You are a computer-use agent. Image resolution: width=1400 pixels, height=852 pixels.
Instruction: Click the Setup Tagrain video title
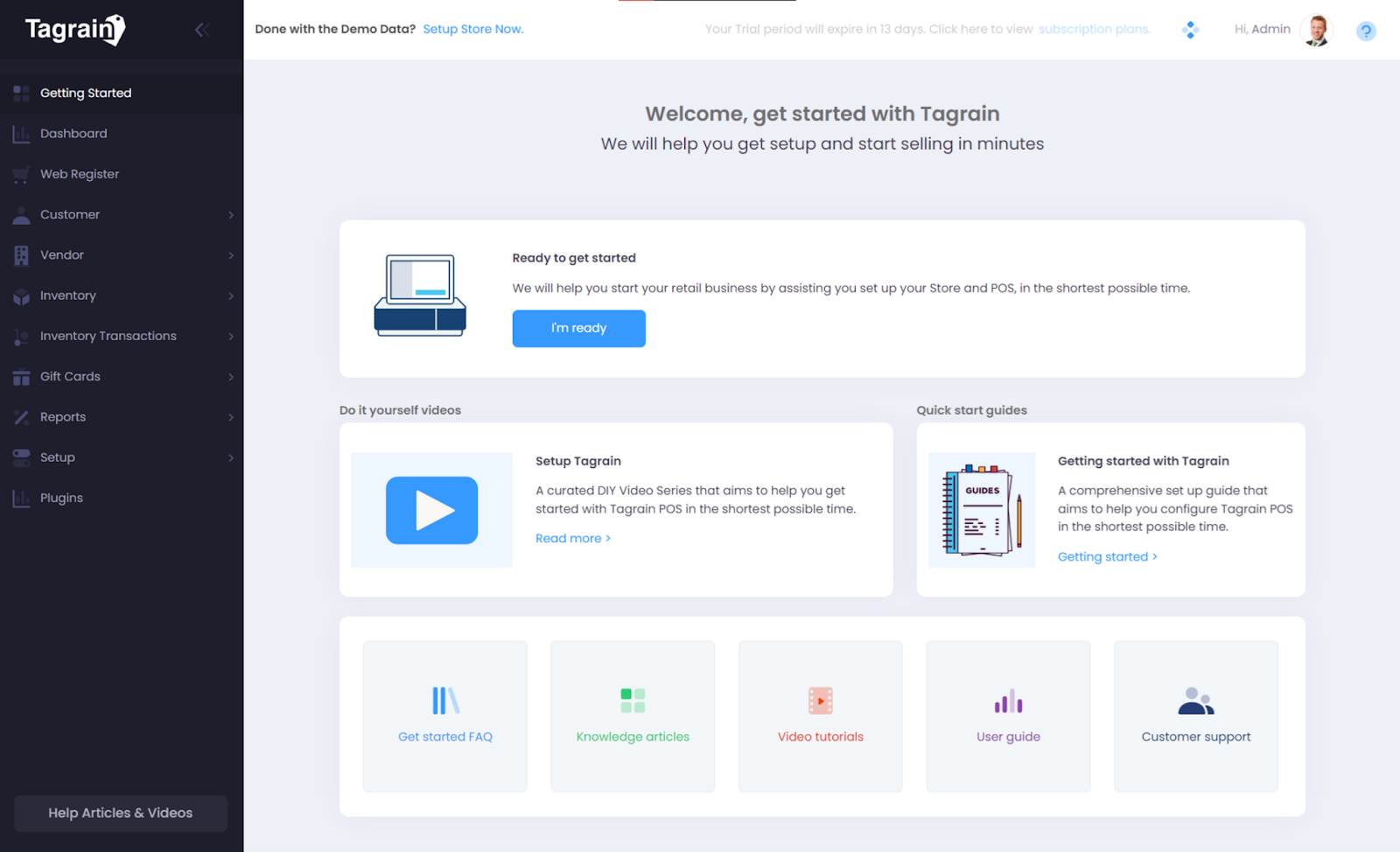coord(578,461)
